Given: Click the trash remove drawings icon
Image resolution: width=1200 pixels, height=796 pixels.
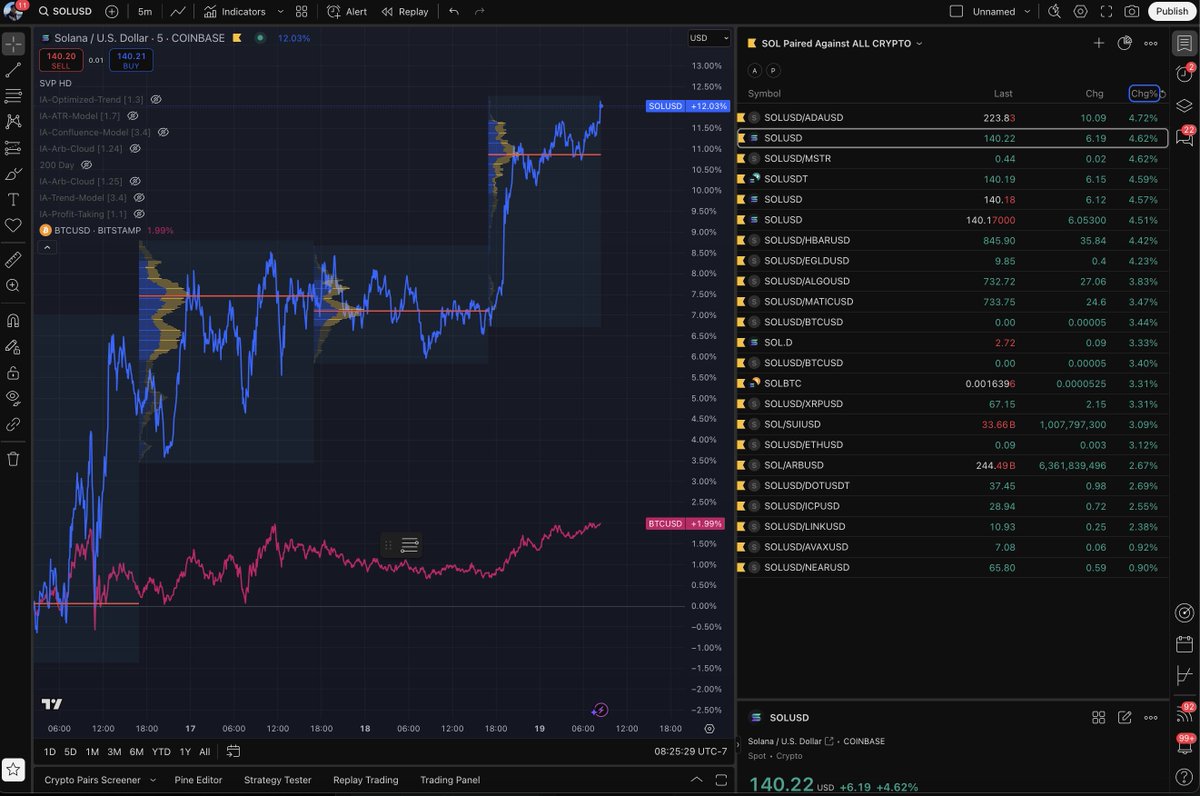Looking at the screenshot, I should coord(13,459).
